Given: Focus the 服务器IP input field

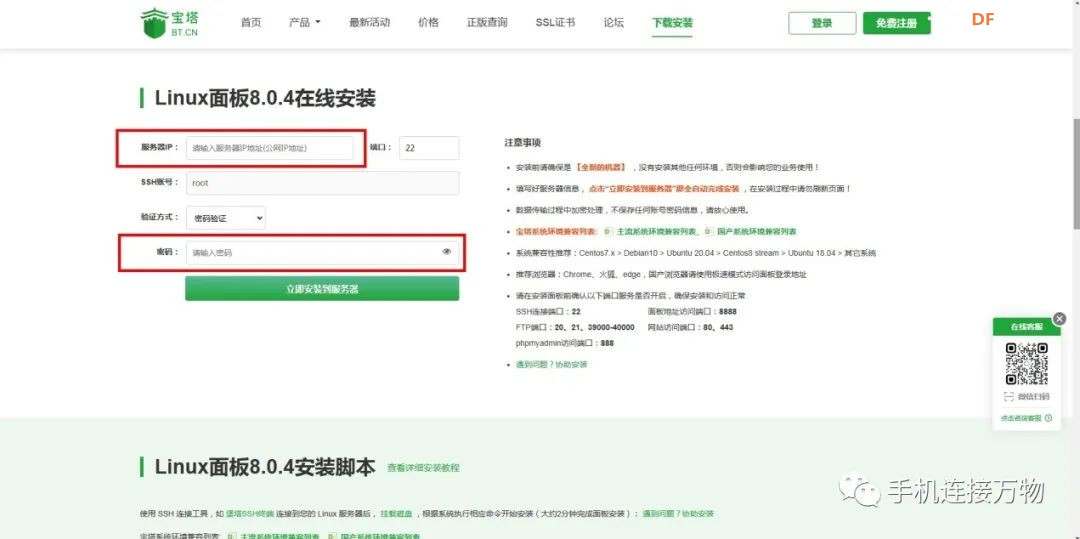Looking at the screenshot, I should (269, 148).
